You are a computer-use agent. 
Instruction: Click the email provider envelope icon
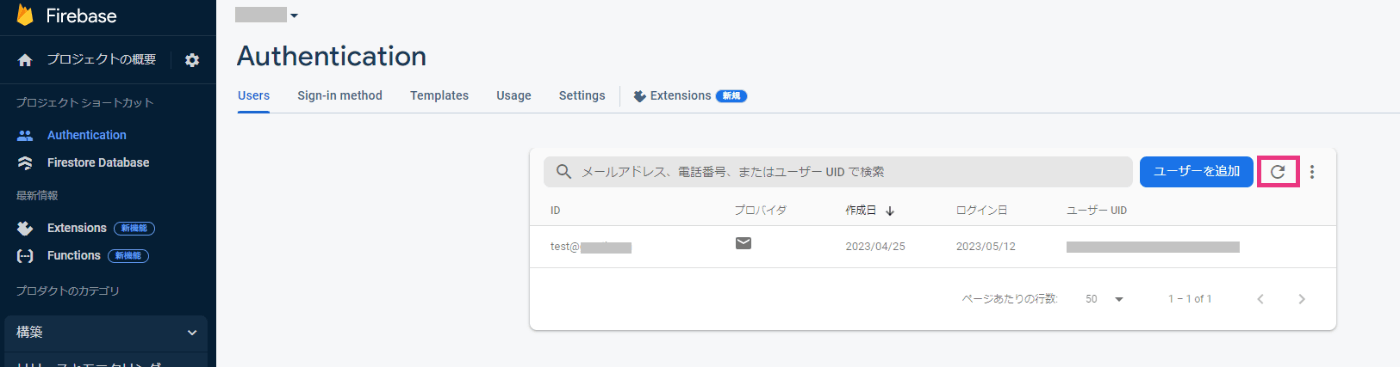coord(743,242)
